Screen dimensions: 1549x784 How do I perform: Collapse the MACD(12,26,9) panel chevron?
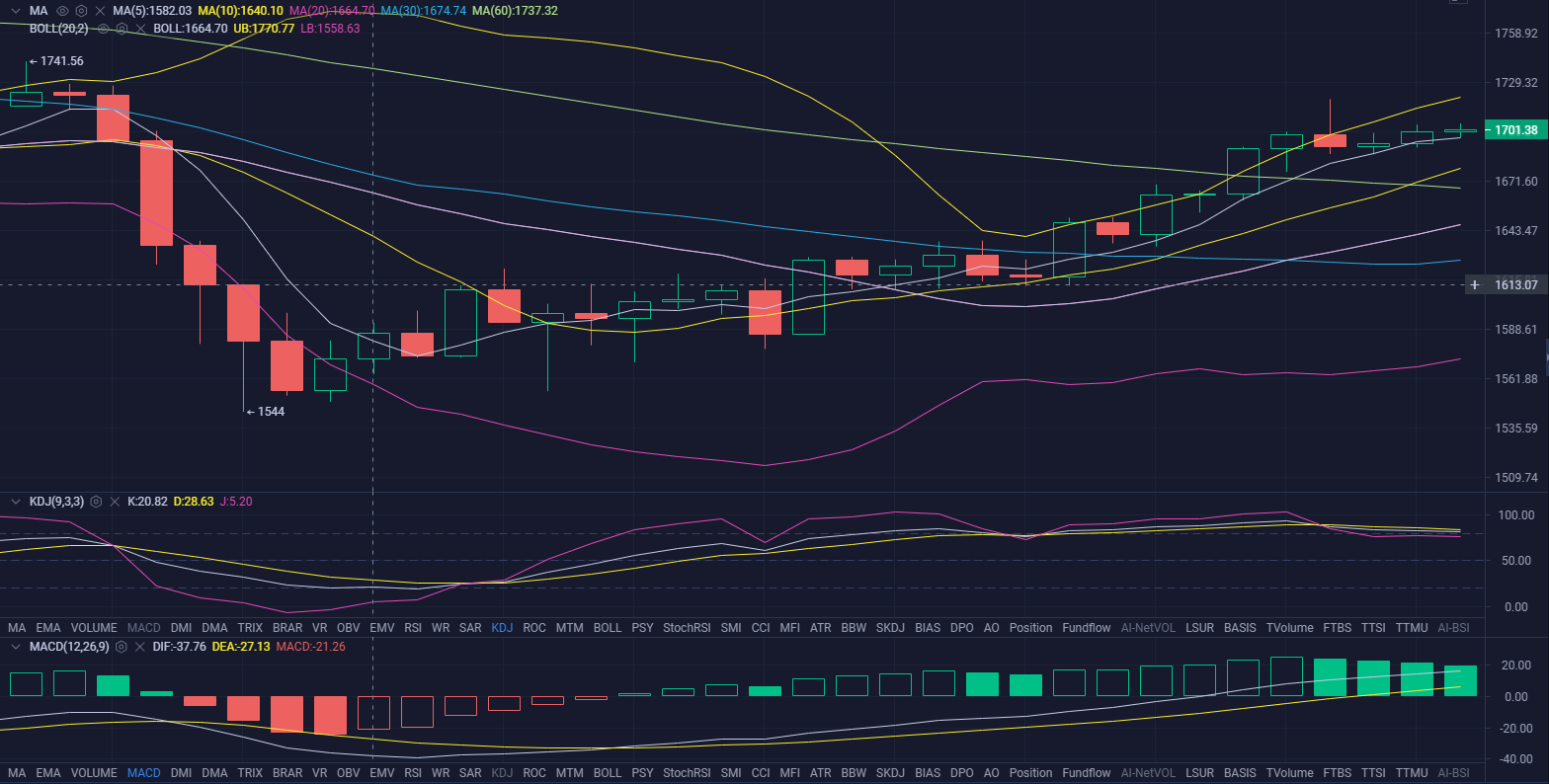click(15, 647)
